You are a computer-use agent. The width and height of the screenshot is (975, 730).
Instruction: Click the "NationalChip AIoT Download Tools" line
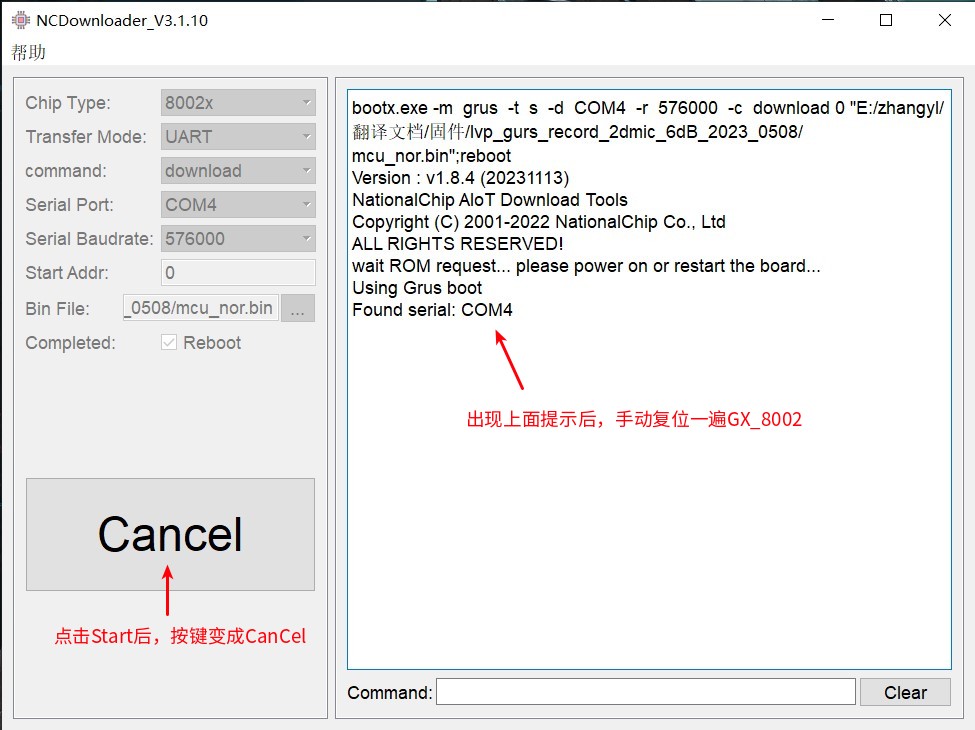pos(489,200)
